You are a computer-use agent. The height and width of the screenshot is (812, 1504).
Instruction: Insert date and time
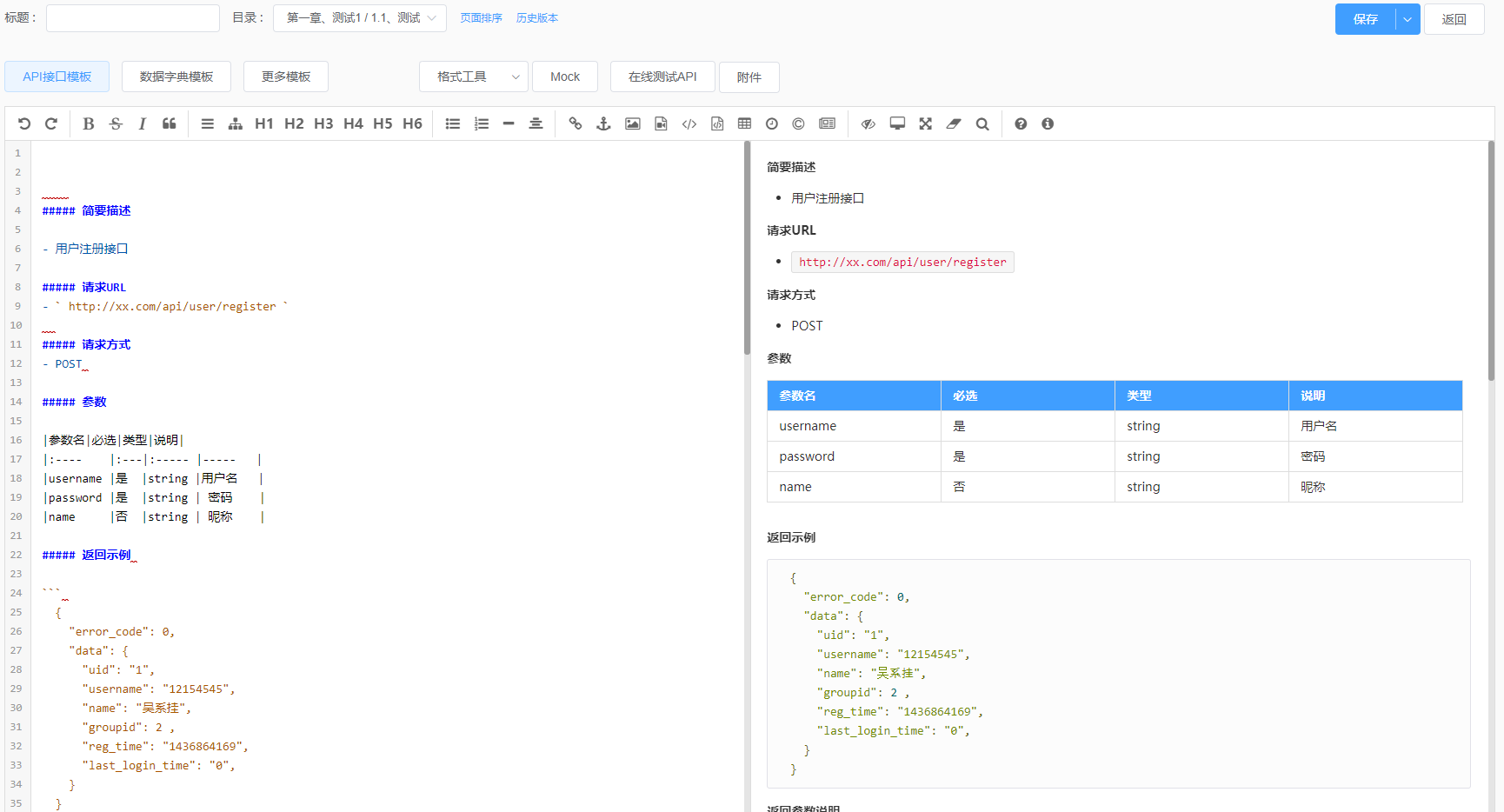[x=772, y=123]
